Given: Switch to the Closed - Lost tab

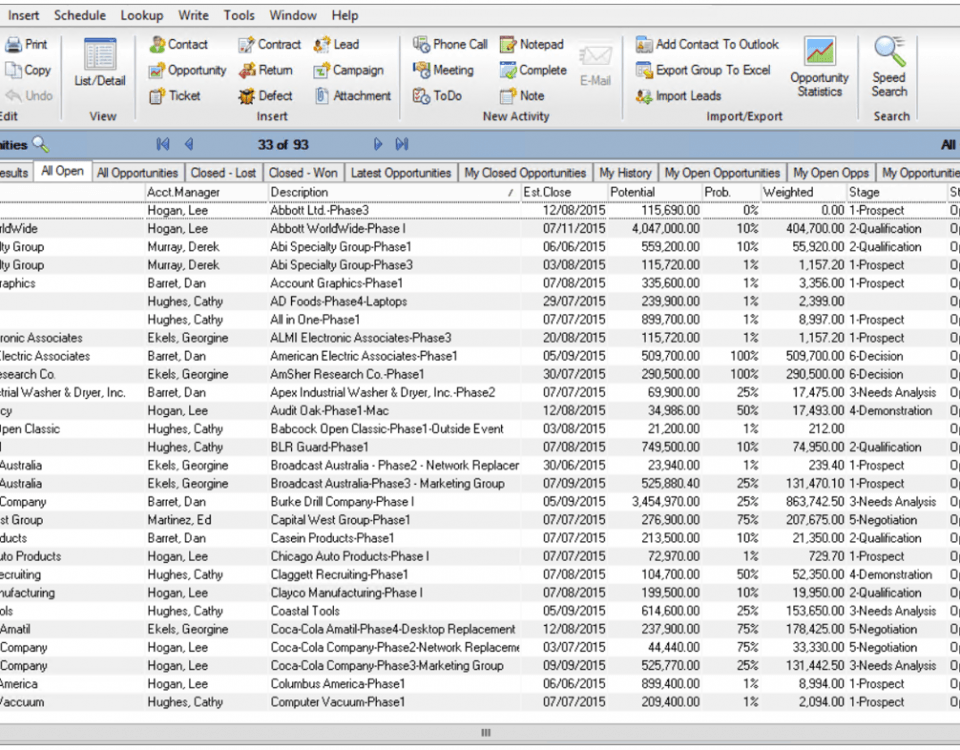Looking at the screenshot, I should (223, 173).
